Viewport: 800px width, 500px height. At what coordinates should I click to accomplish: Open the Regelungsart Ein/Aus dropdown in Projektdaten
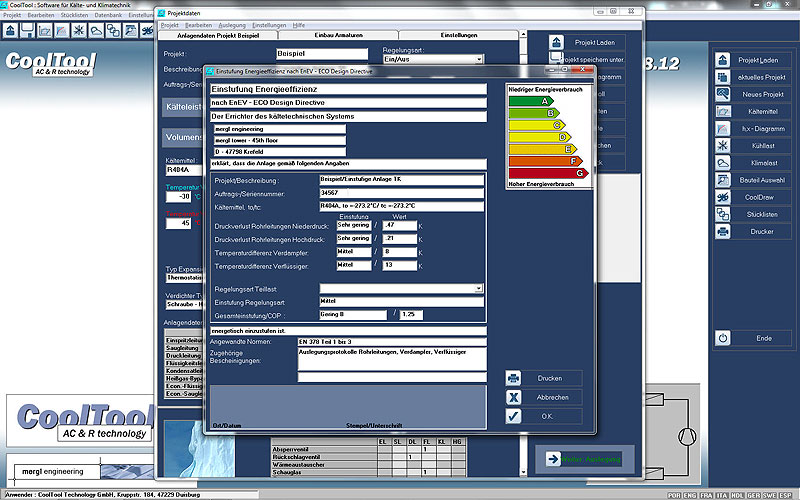(x=479, y=59)
